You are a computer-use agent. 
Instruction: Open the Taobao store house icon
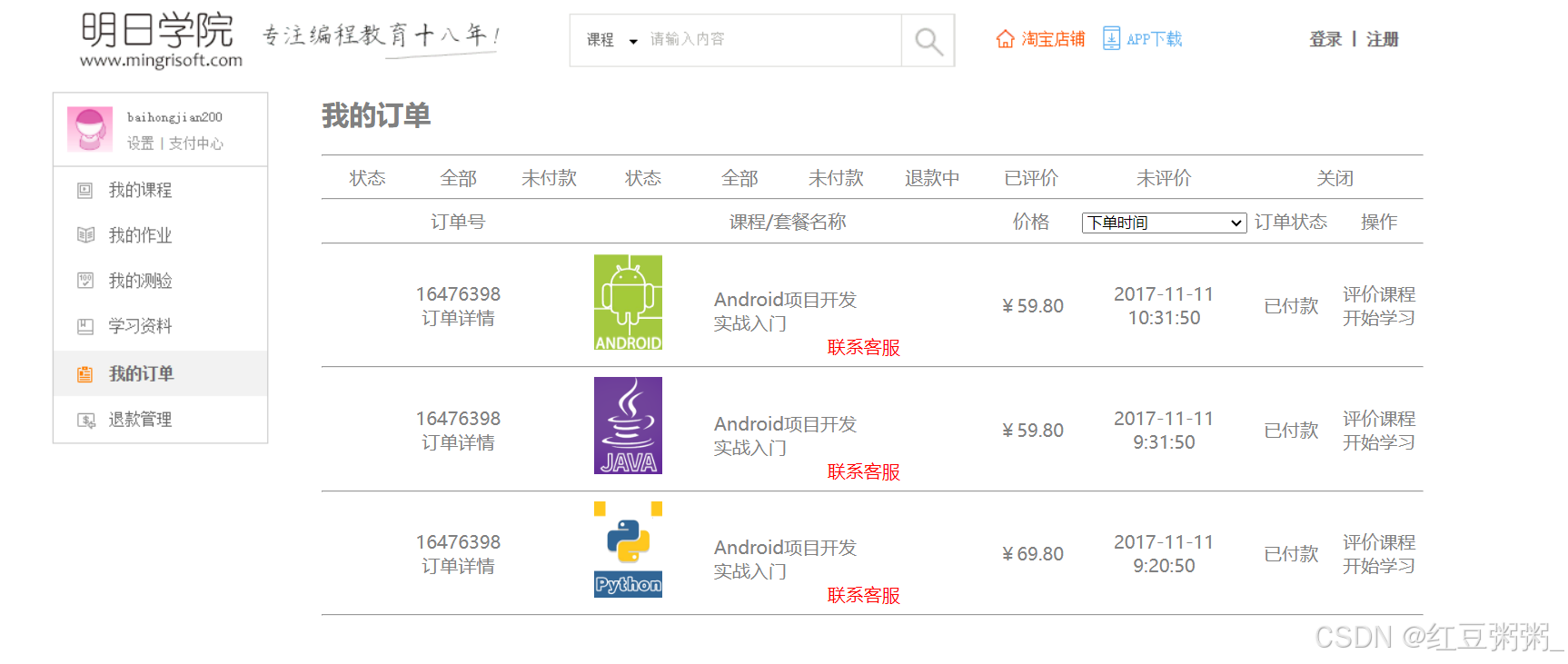click(1005, 39)
